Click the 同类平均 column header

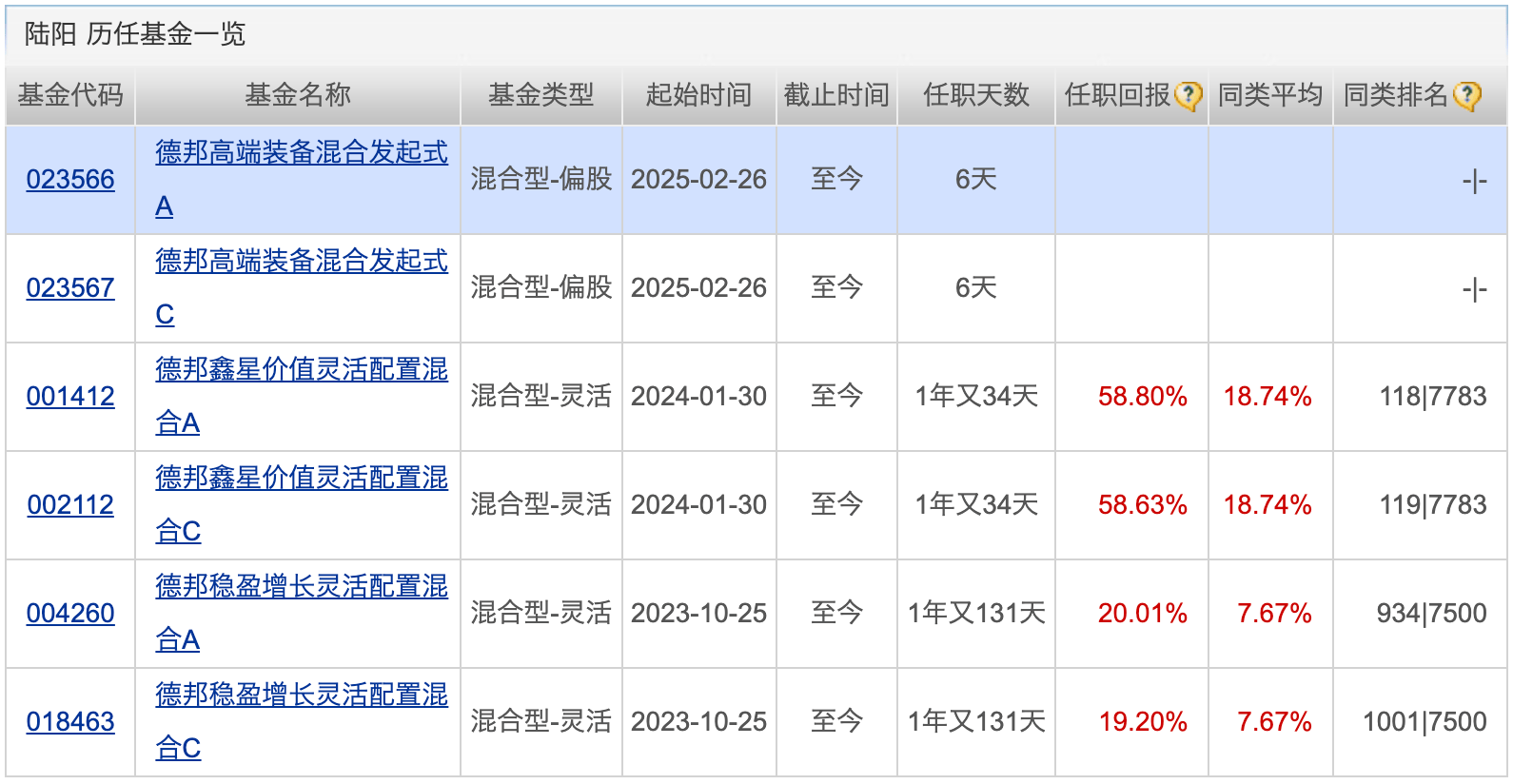click(x=1270, y=95)
